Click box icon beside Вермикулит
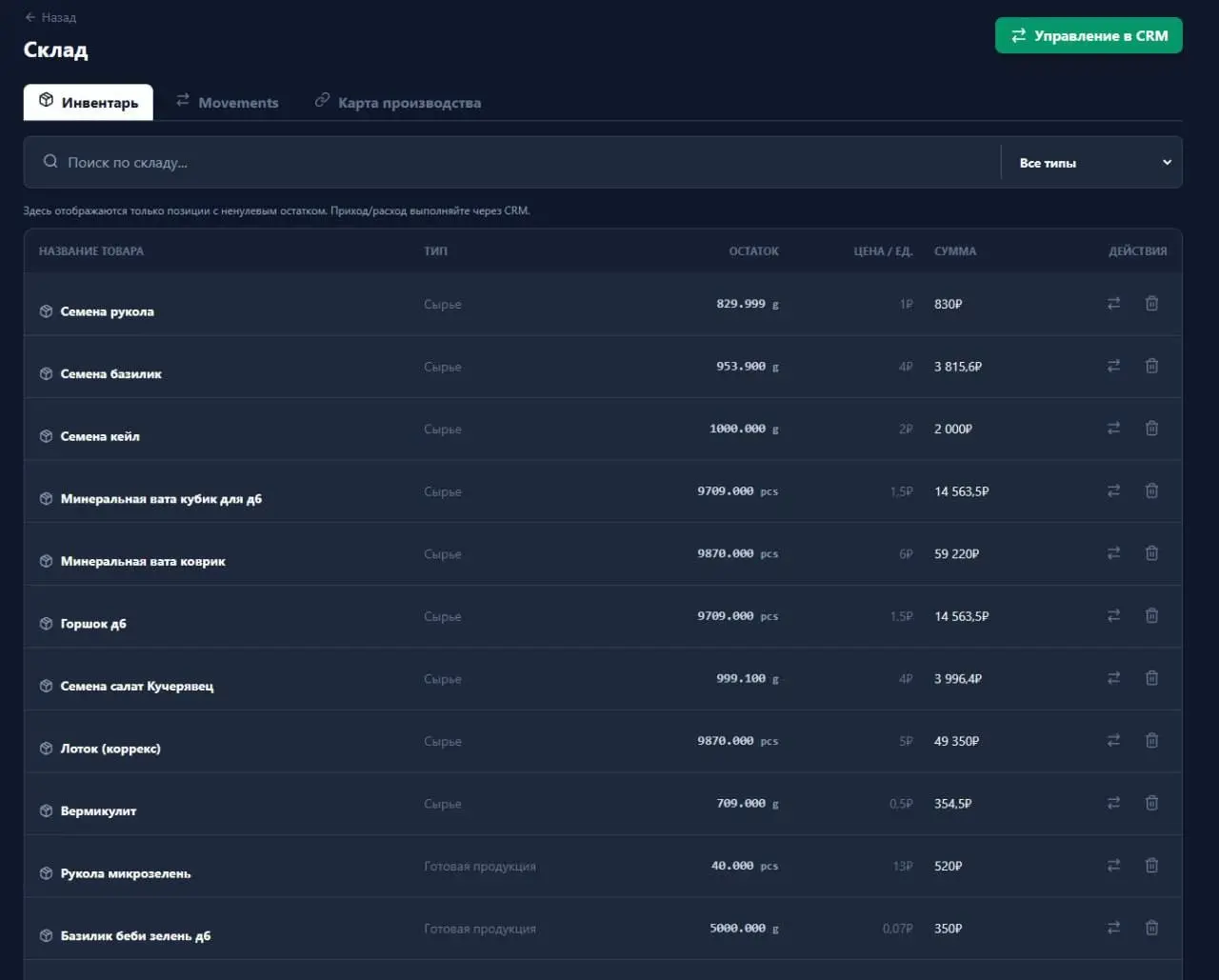The width and height of the screenshot is (1219, 980). click(46, 811)
